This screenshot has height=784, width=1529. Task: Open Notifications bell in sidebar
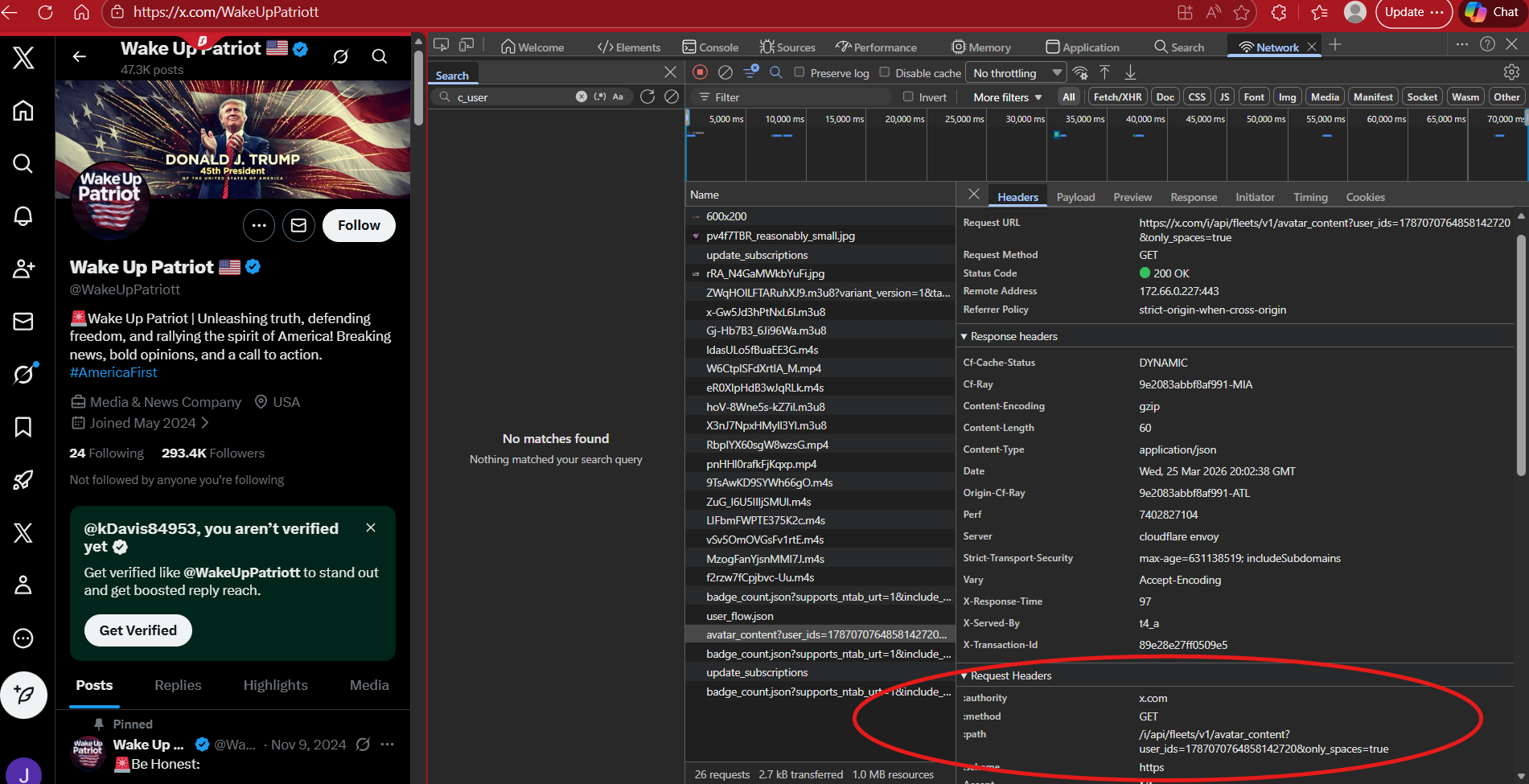23,215
